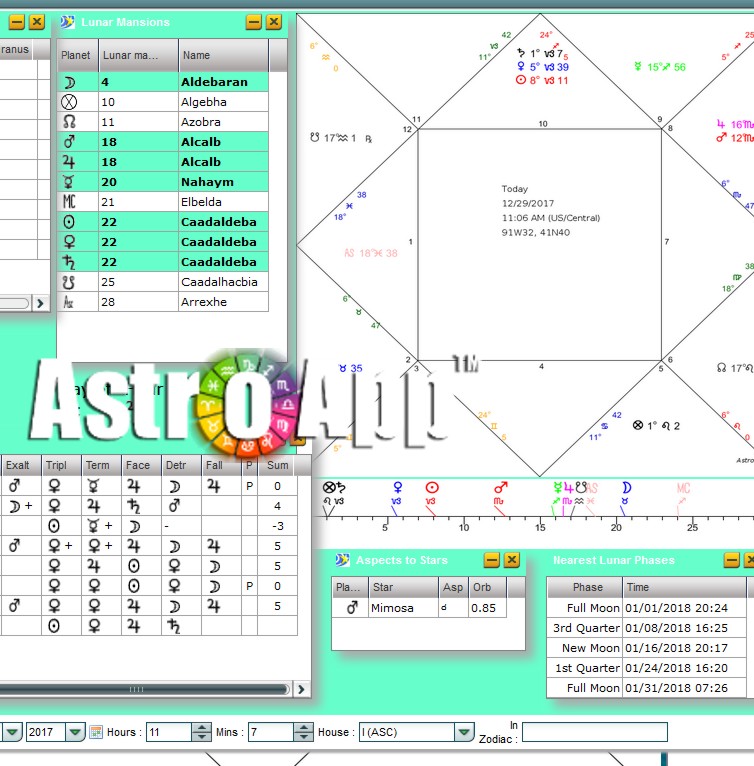Click the Time column header in Lunar Phases
This screenshot has height=766, width=754.
(685, 587)
